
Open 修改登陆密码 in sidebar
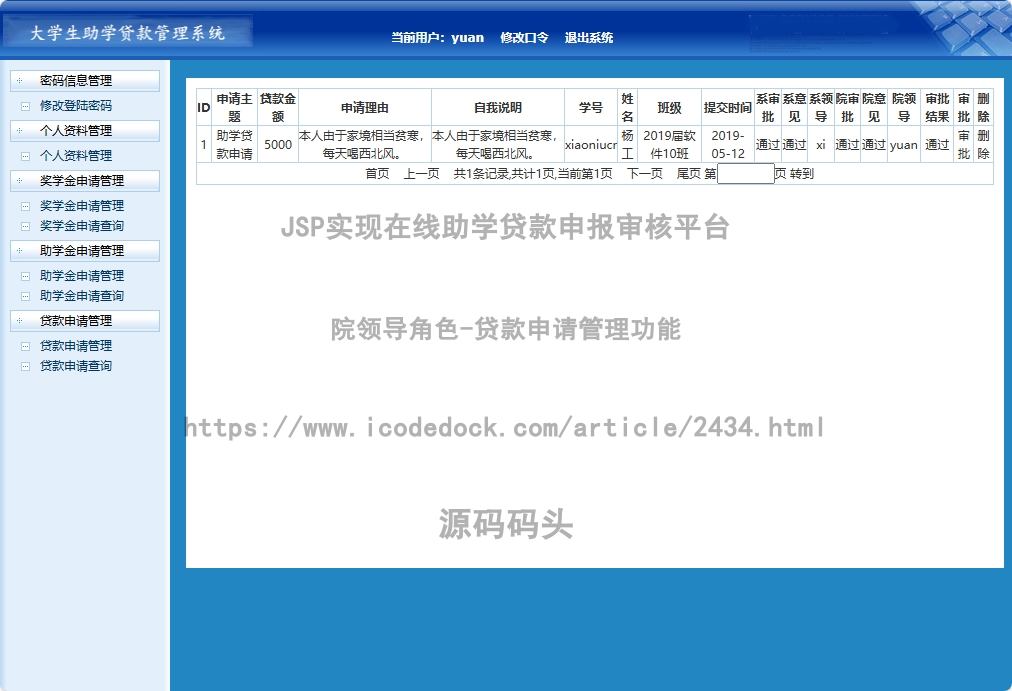(76, 105)
